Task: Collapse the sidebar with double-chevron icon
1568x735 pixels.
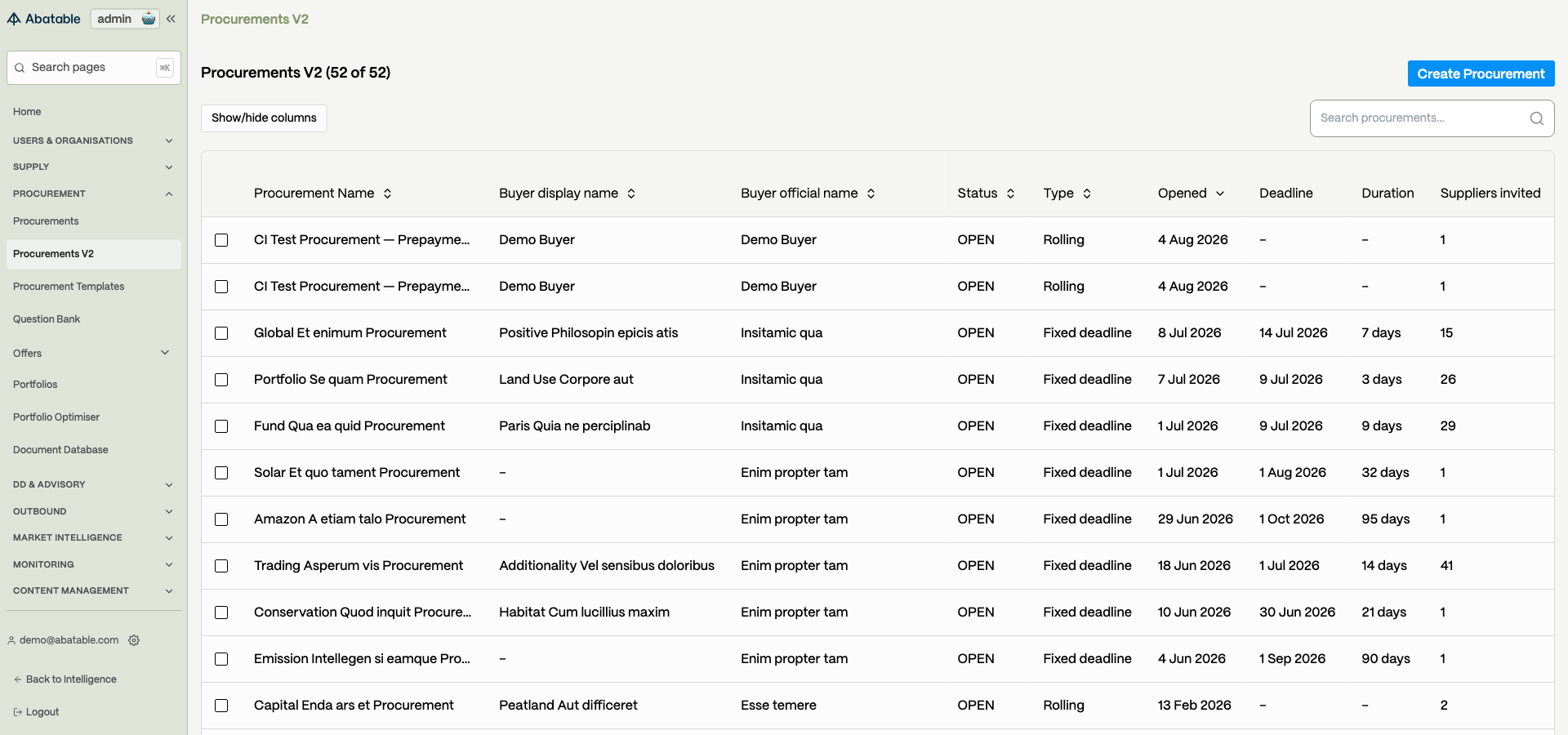Action: coord(171,19)
